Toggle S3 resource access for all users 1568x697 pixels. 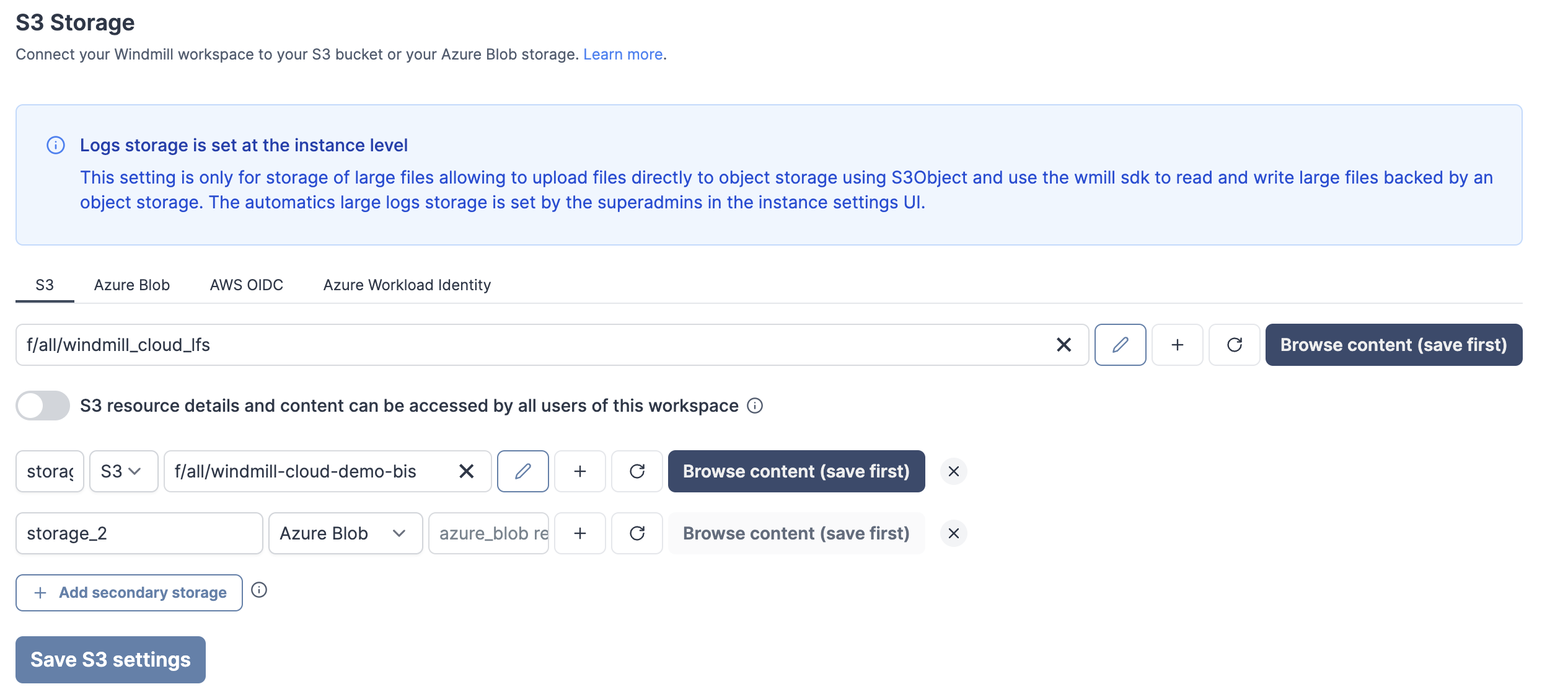pos(43,406)
